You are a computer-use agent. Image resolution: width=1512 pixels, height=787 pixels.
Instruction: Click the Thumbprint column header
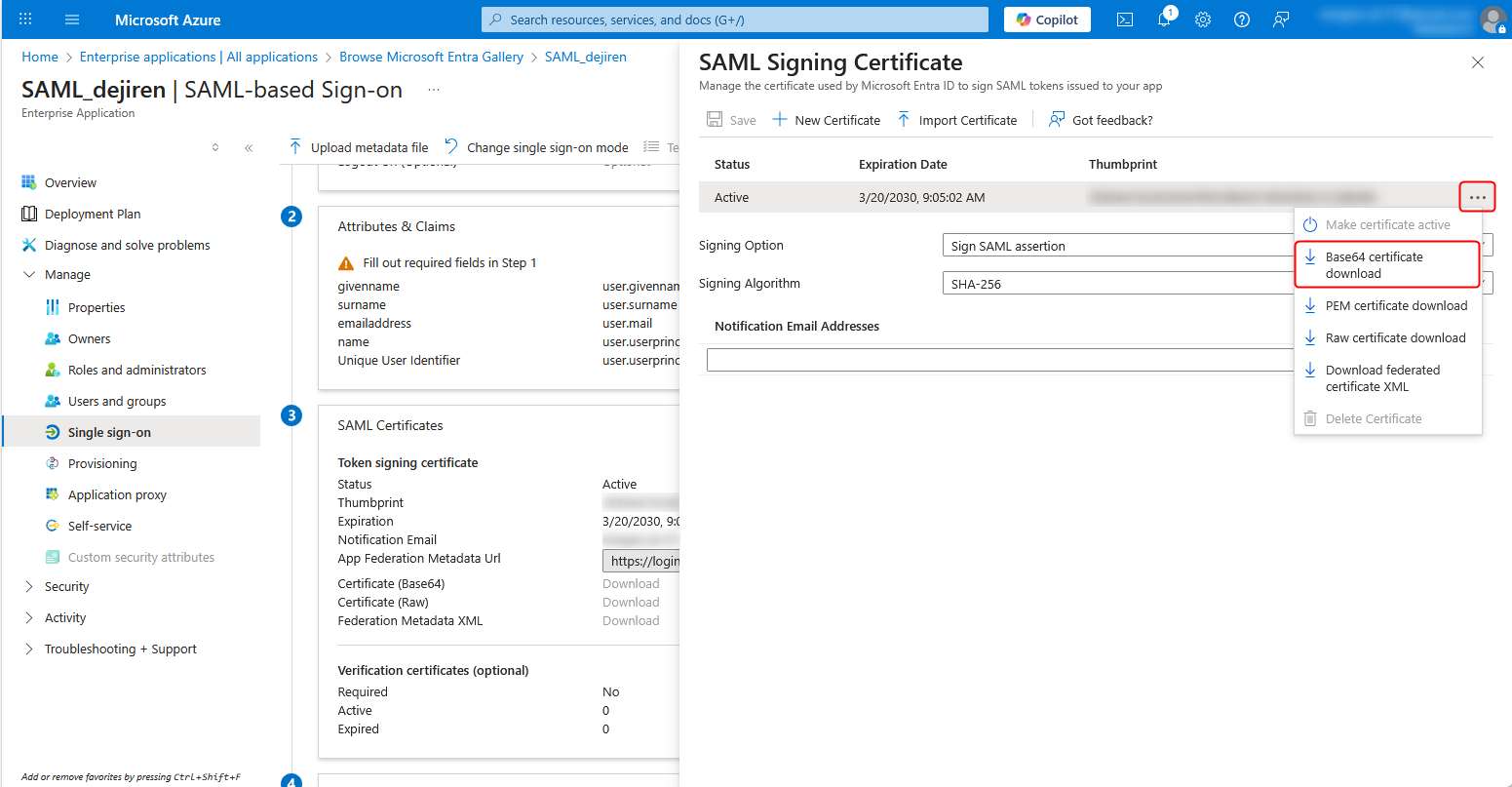point(1123,164)
